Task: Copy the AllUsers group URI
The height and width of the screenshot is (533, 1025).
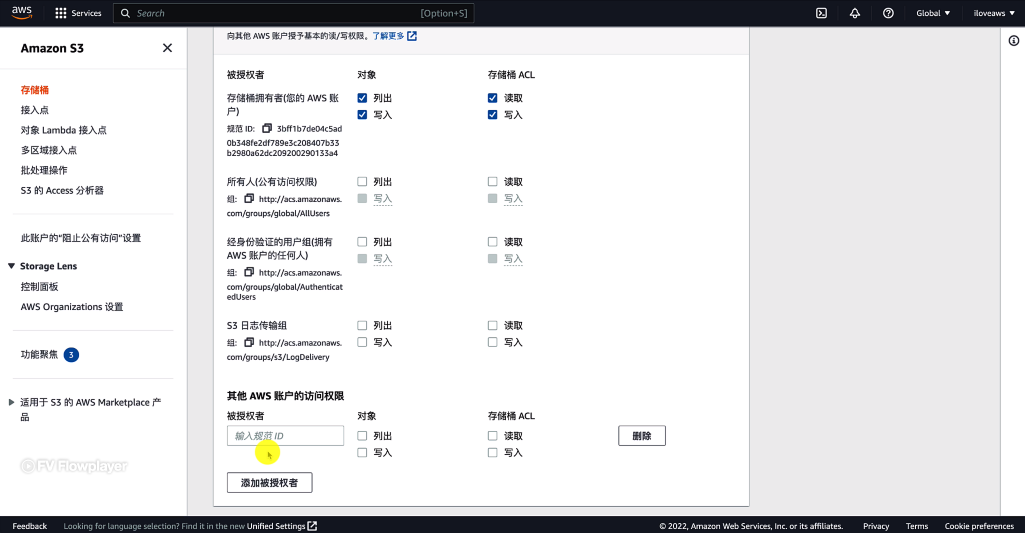Action: 249,198
